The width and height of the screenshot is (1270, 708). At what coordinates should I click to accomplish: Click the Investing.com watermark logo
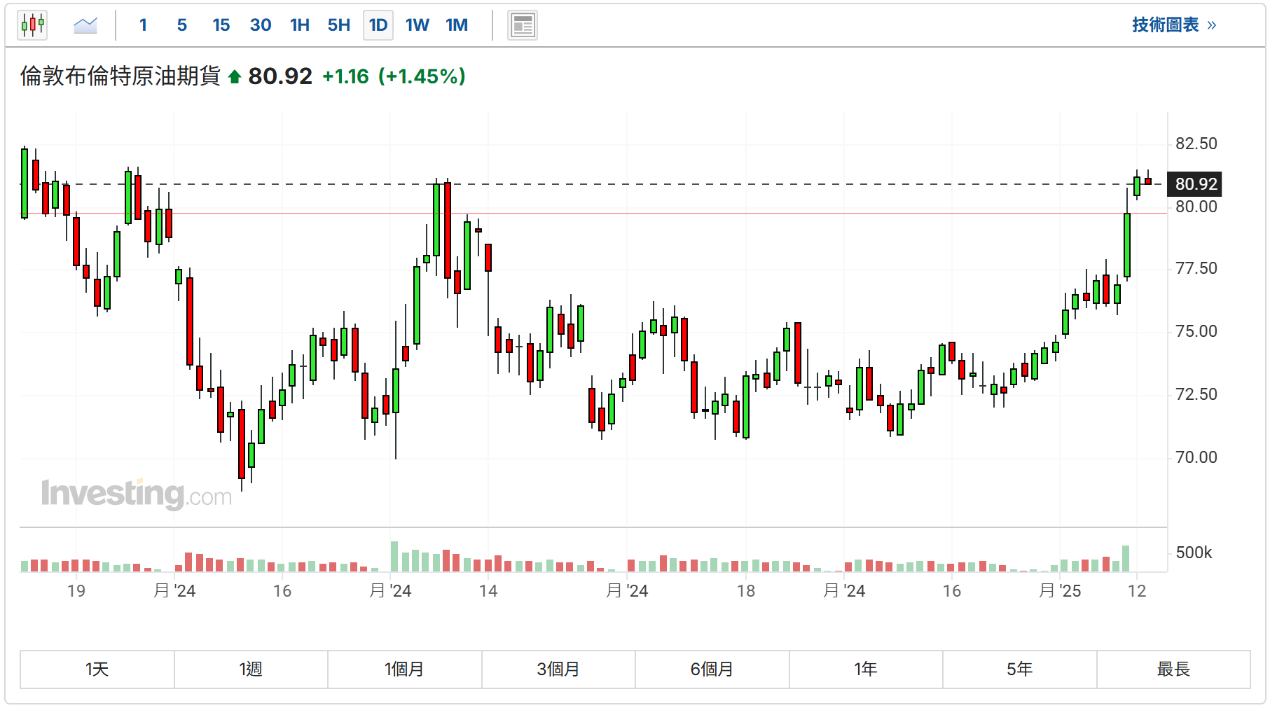[x=136, y=494]
